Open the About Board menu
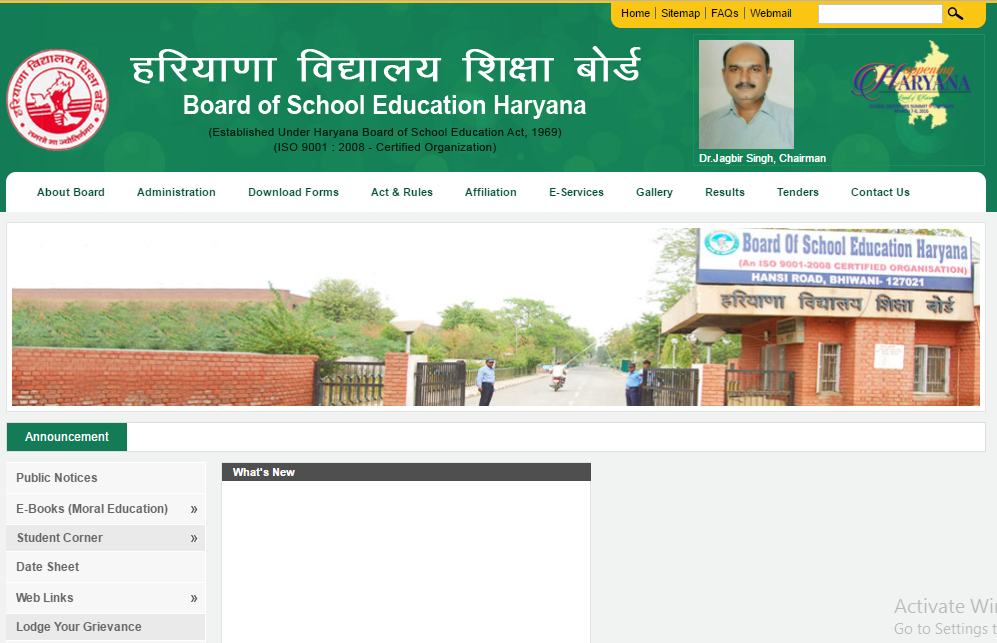The width and height of the screenshot is (997, 643). pyautogui.click(x=71, y=192)
